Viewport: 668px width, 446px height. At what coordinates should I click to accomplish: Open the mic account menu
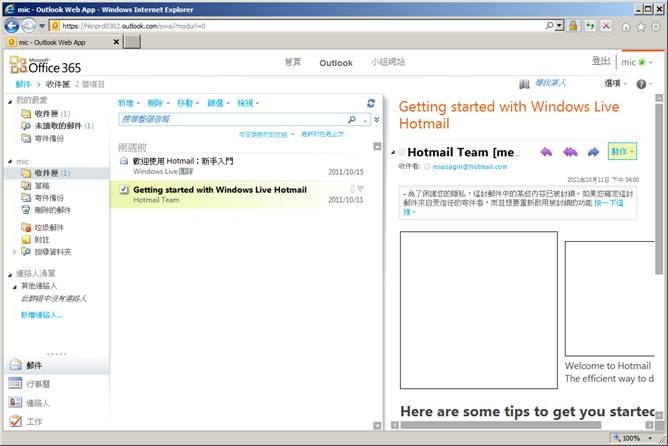click(x=637, y=63)
